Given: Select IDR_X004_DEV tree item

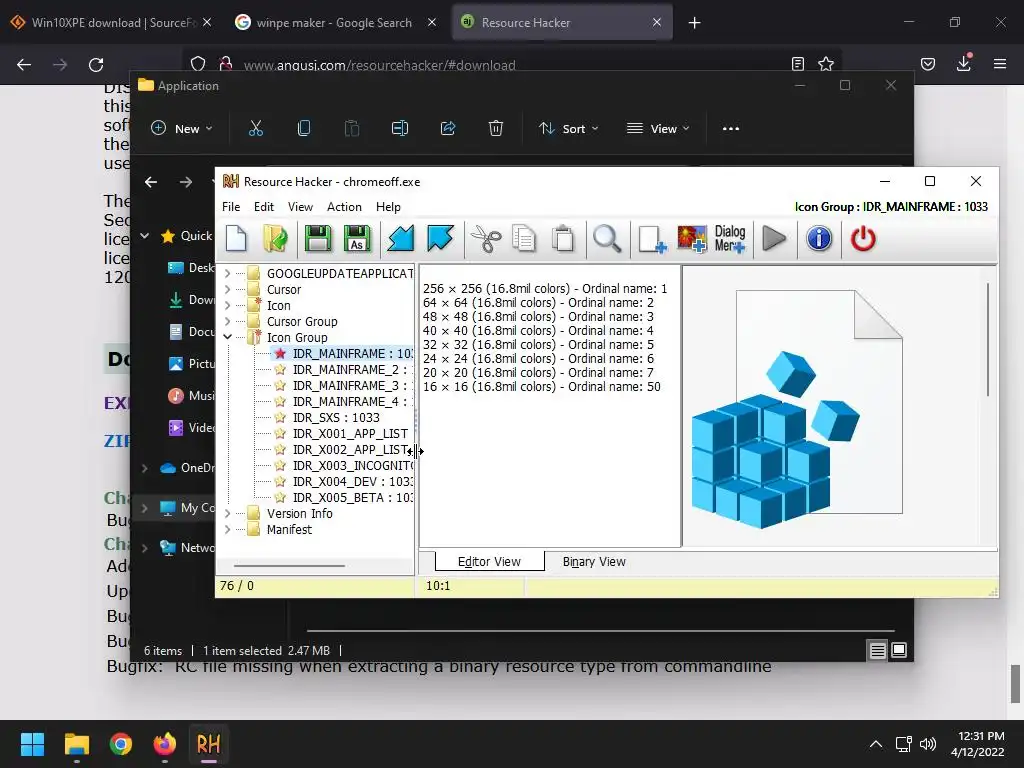Looking at the screenshot, I should point(343,481).
